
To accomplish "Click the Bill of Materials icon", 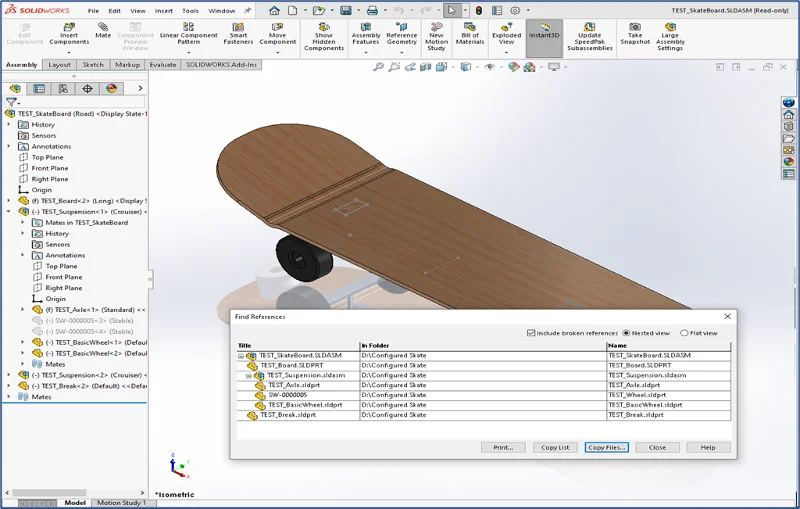I will click(468, 34).
